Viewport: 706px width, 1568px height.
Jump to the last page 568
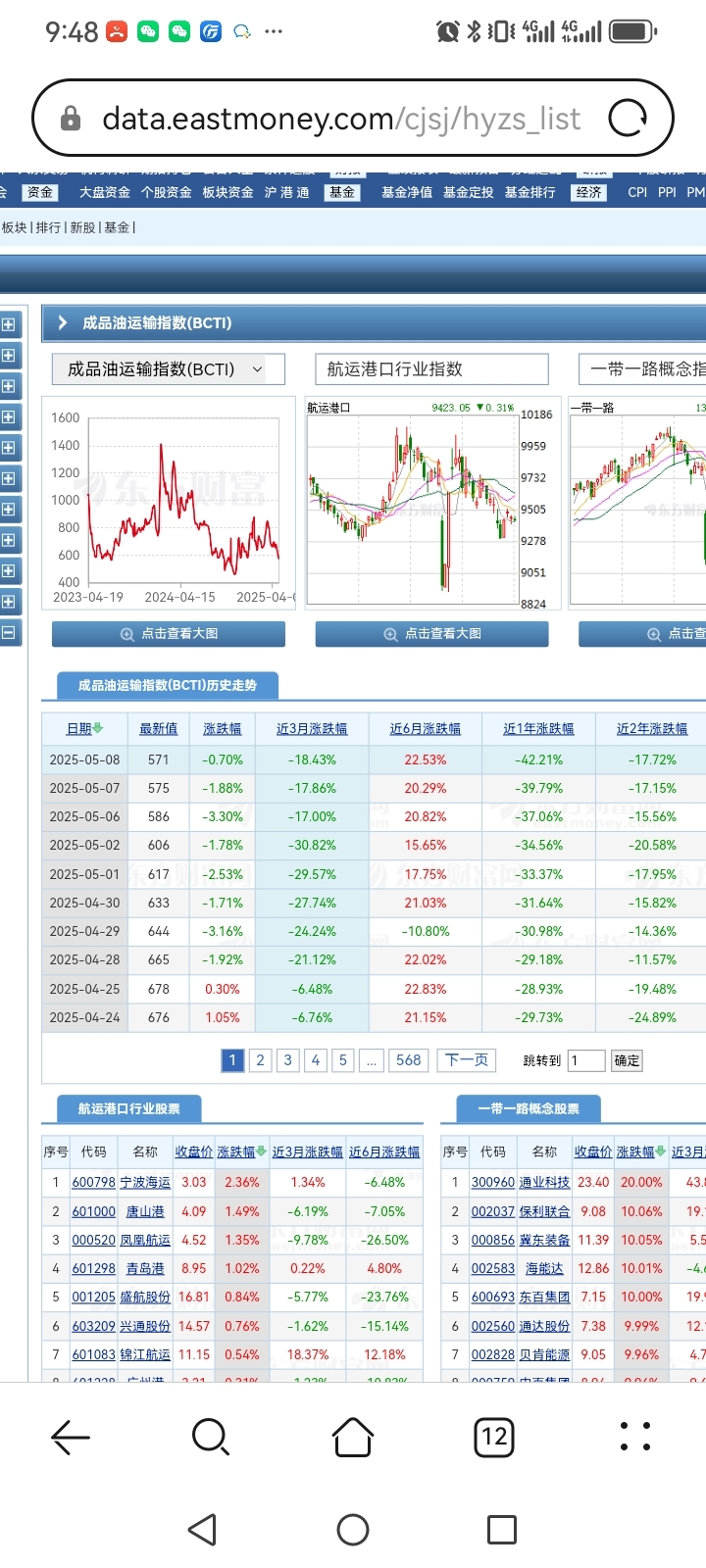coord(408,1060)
